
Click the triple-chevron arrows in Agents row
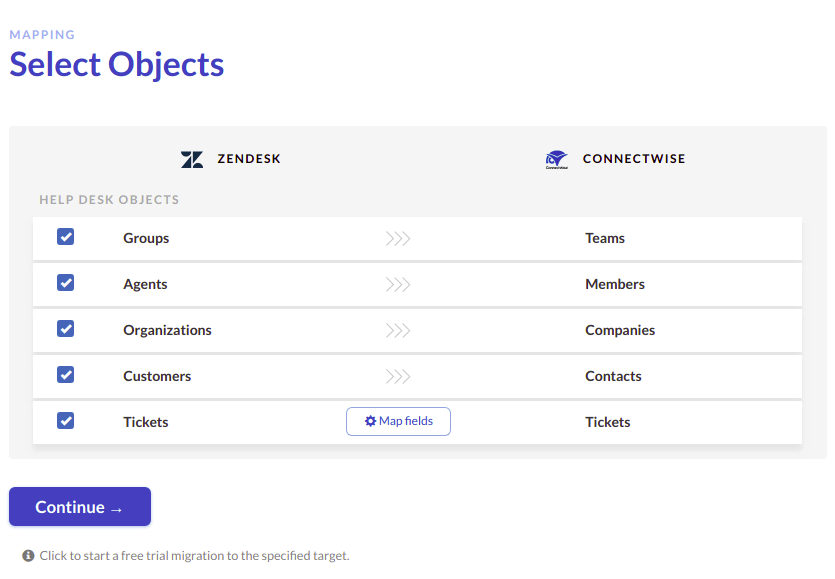coord(398,284)
